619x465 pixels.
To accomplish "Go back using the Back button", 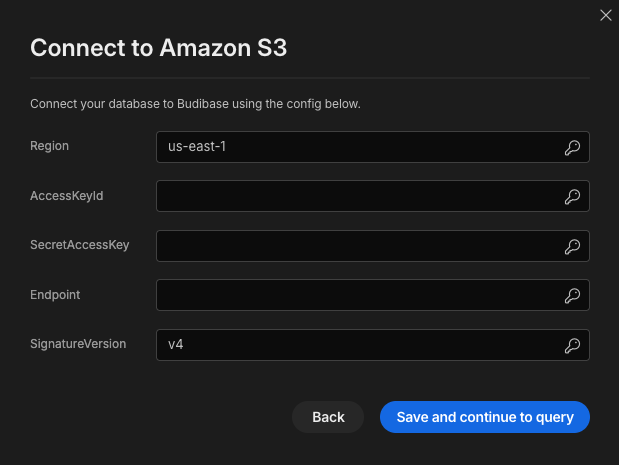I will click(x=328, y=417).
